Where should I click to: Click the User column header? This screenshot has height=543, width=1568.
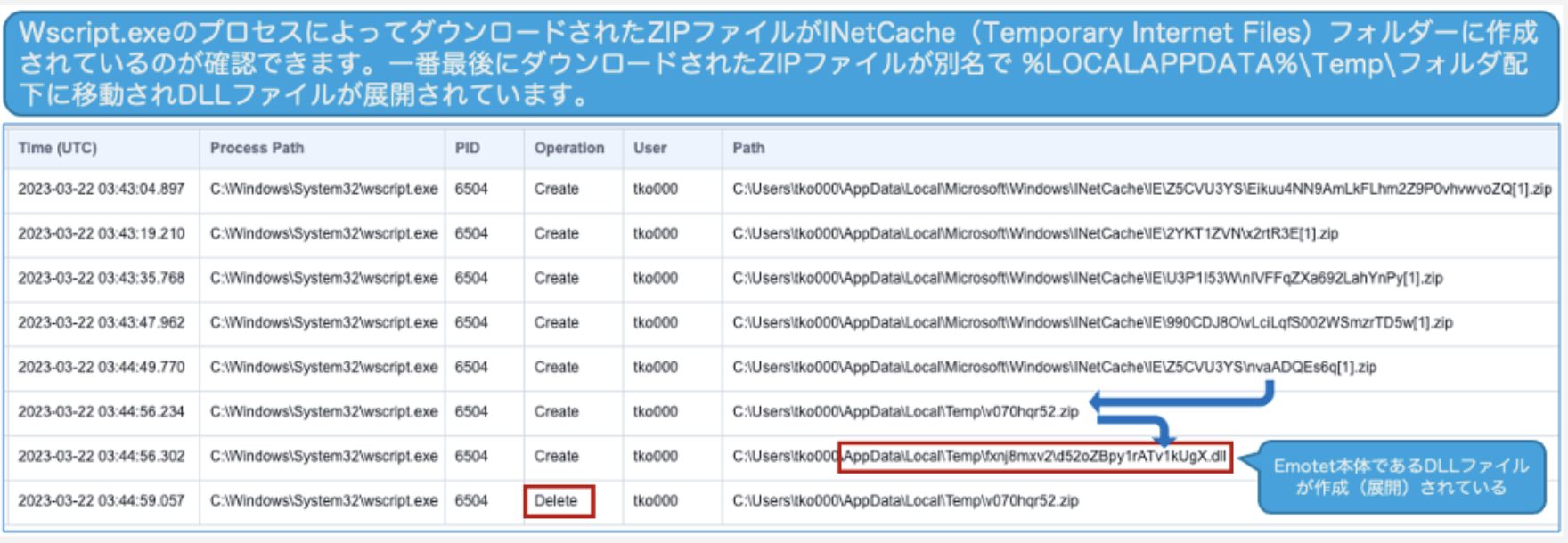click(650, 148)
